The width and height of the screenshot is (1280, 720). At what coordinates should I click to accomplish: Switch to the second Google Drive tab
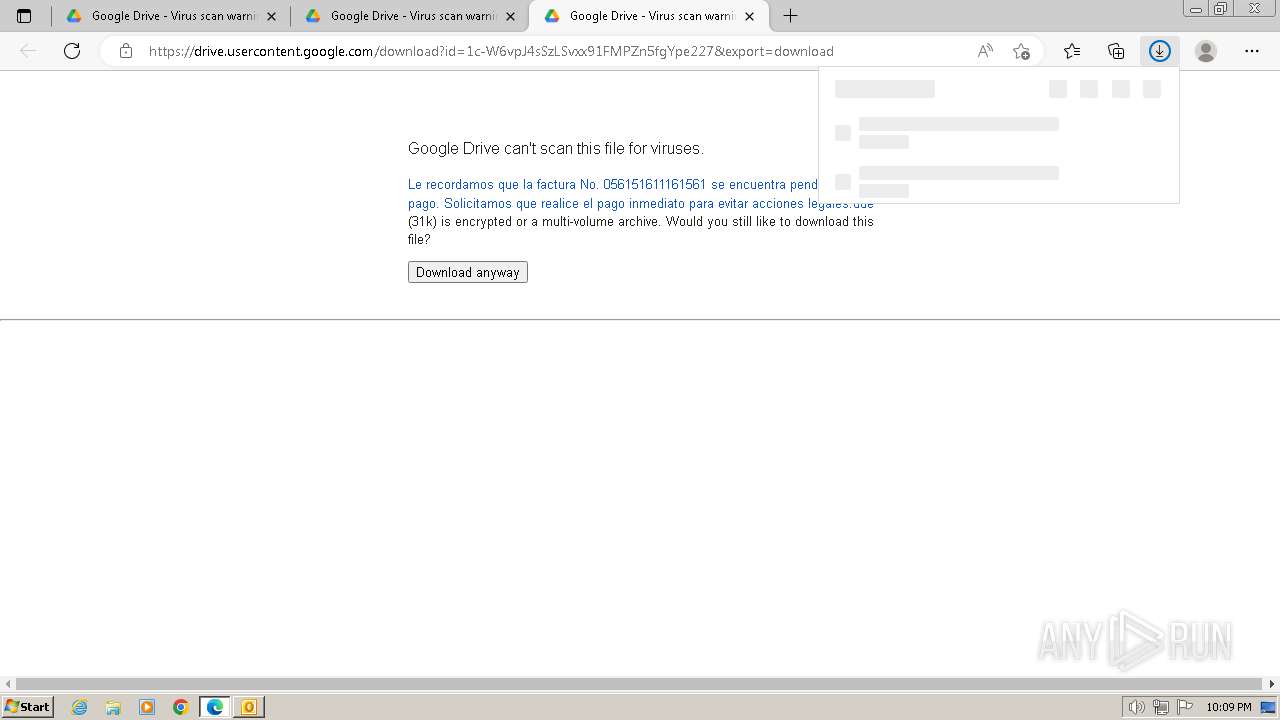(x=410, y=16)
